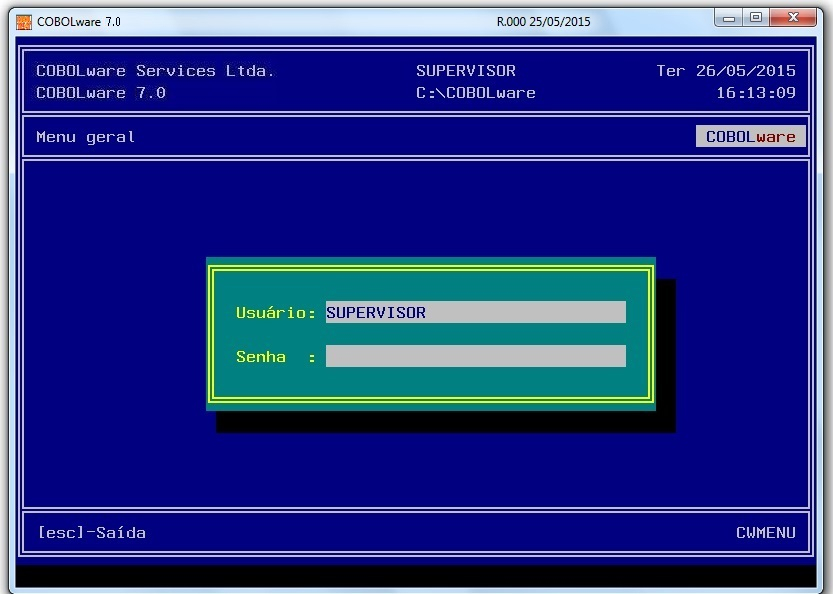Viewport: 833px width, 594px height.
Task: Close the COBOLware window
Action: (x=793, y=18)
